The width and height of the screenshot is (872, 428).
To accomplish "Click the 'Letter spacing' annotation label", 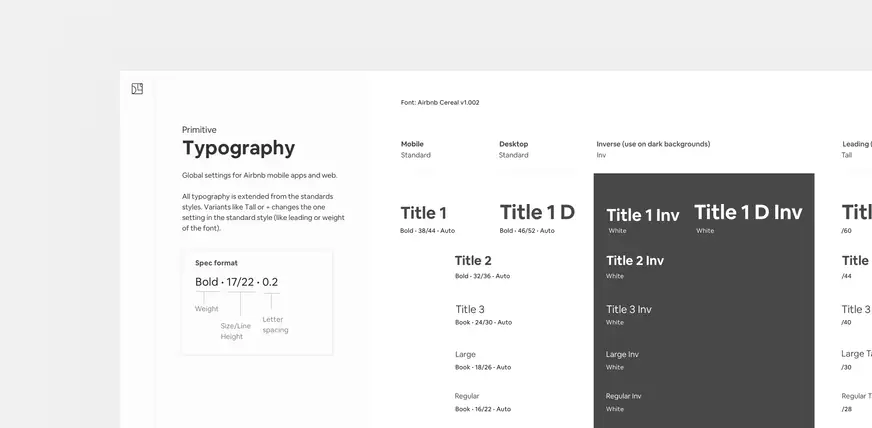I will coord(275,325).
